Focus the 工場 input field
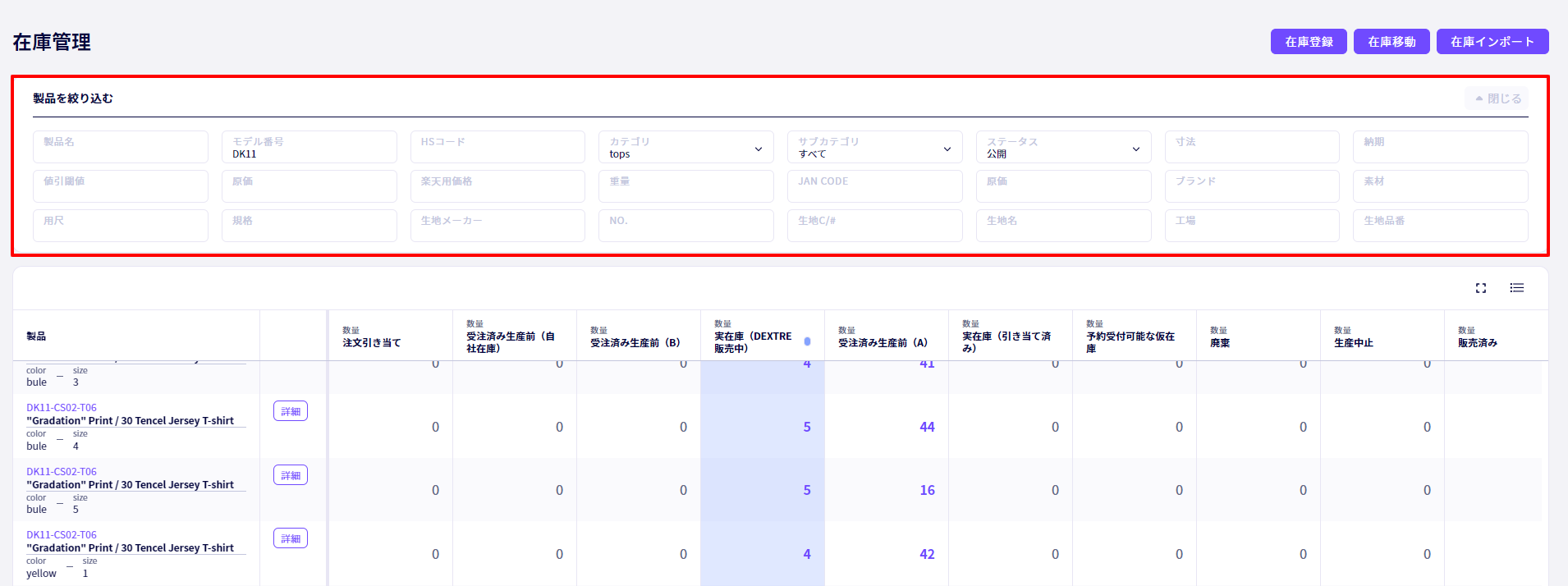Screen dimensions: 1568x586 pos(1252,226)
